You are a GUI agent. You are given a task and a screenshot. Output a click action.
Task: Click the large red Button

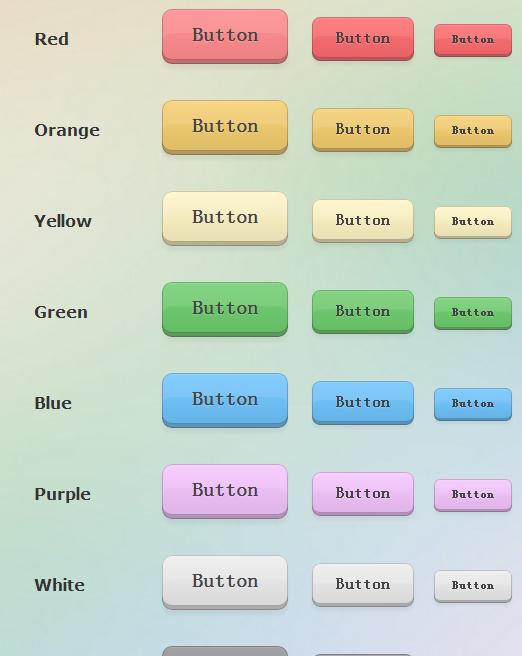[225, 36]
